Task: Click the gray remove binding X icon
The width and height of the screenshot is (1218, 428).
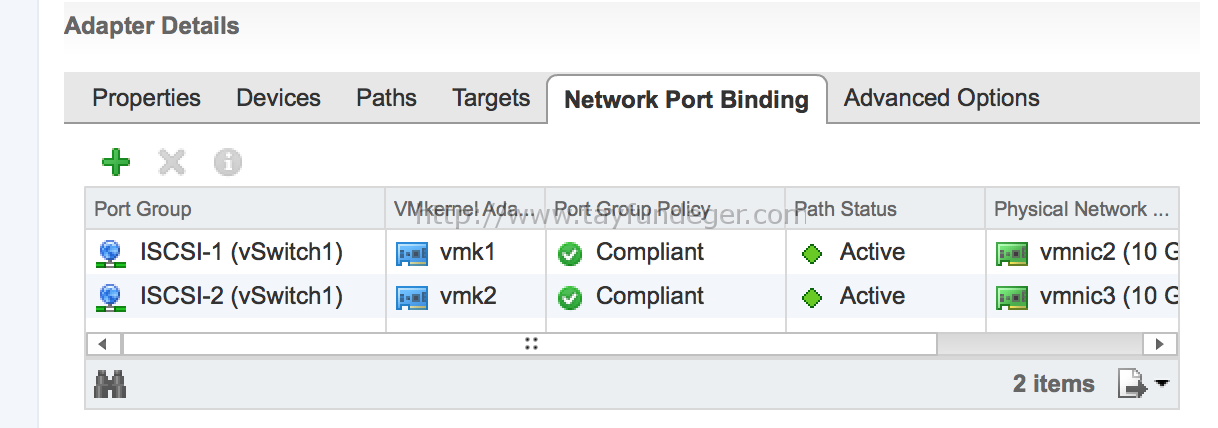Action: click(172, 162)
